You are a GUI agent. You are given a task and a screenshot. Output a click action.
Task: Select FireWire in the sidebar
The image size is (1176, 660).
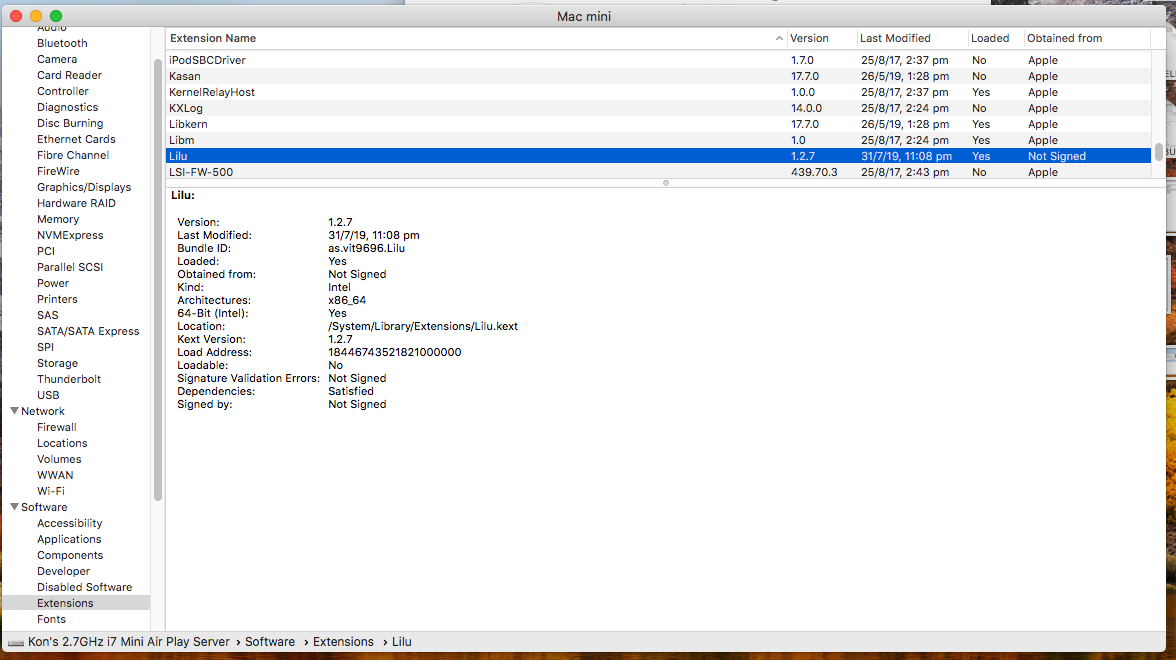[x=58, y=171]
